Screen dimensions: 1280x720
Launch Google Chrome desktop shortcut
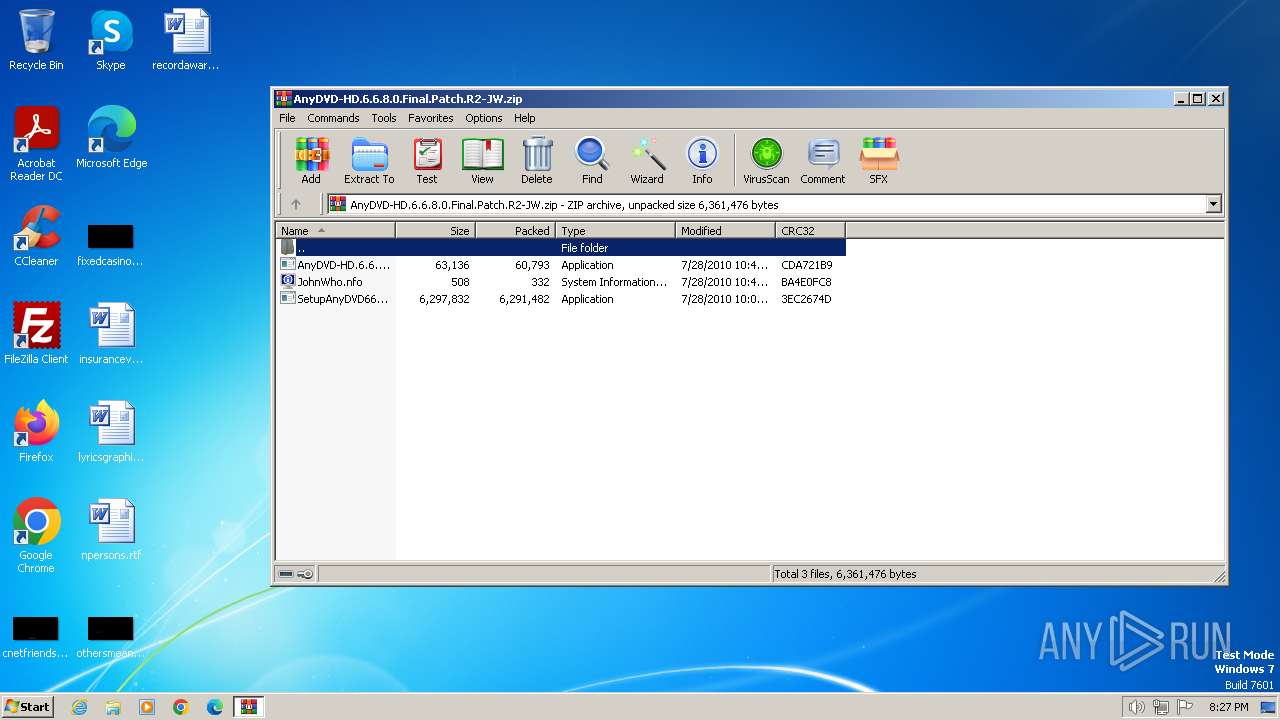tap(36, 536)
